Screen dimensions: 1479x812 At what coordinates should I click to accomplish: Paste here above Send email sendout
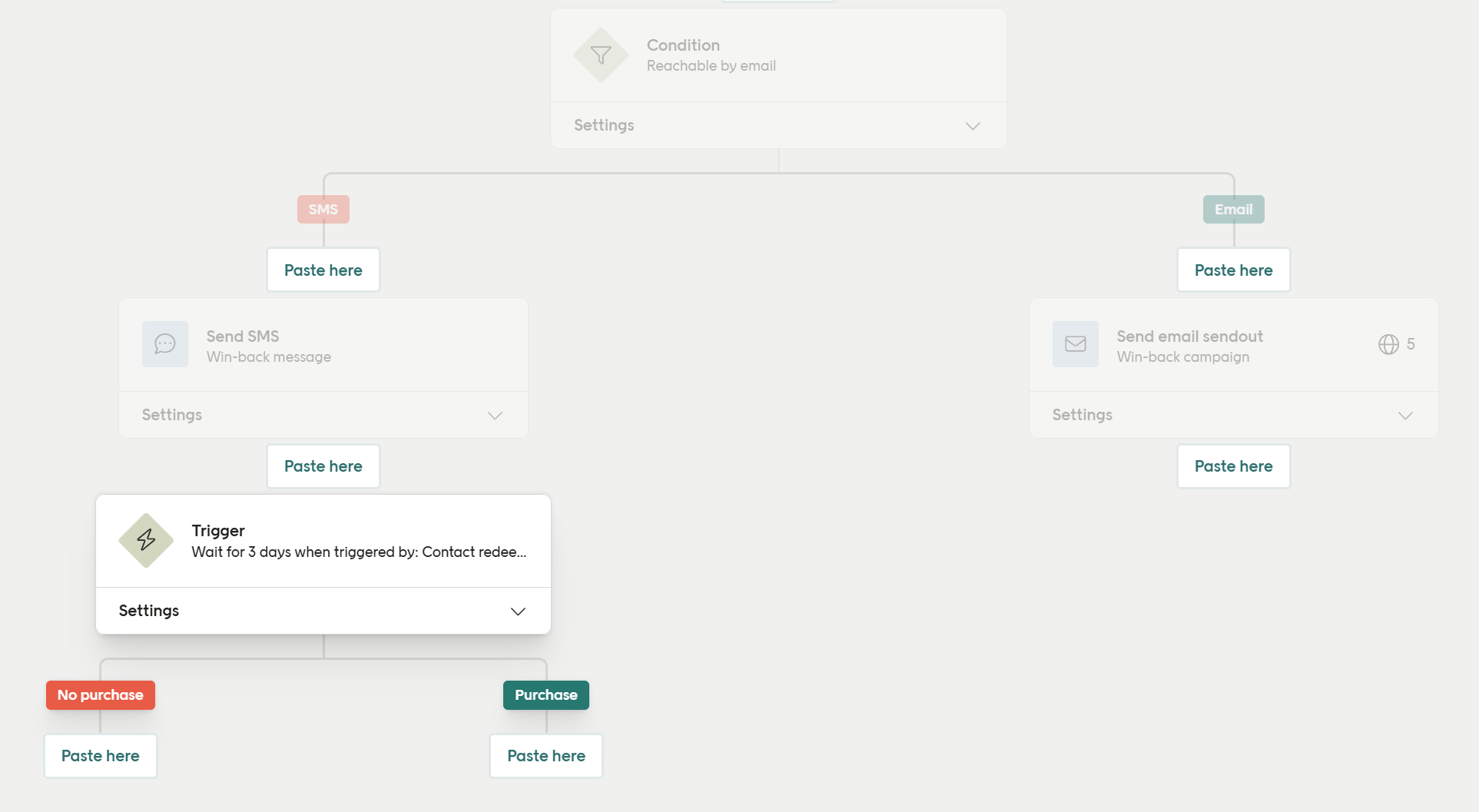(x=1233, y=270)
